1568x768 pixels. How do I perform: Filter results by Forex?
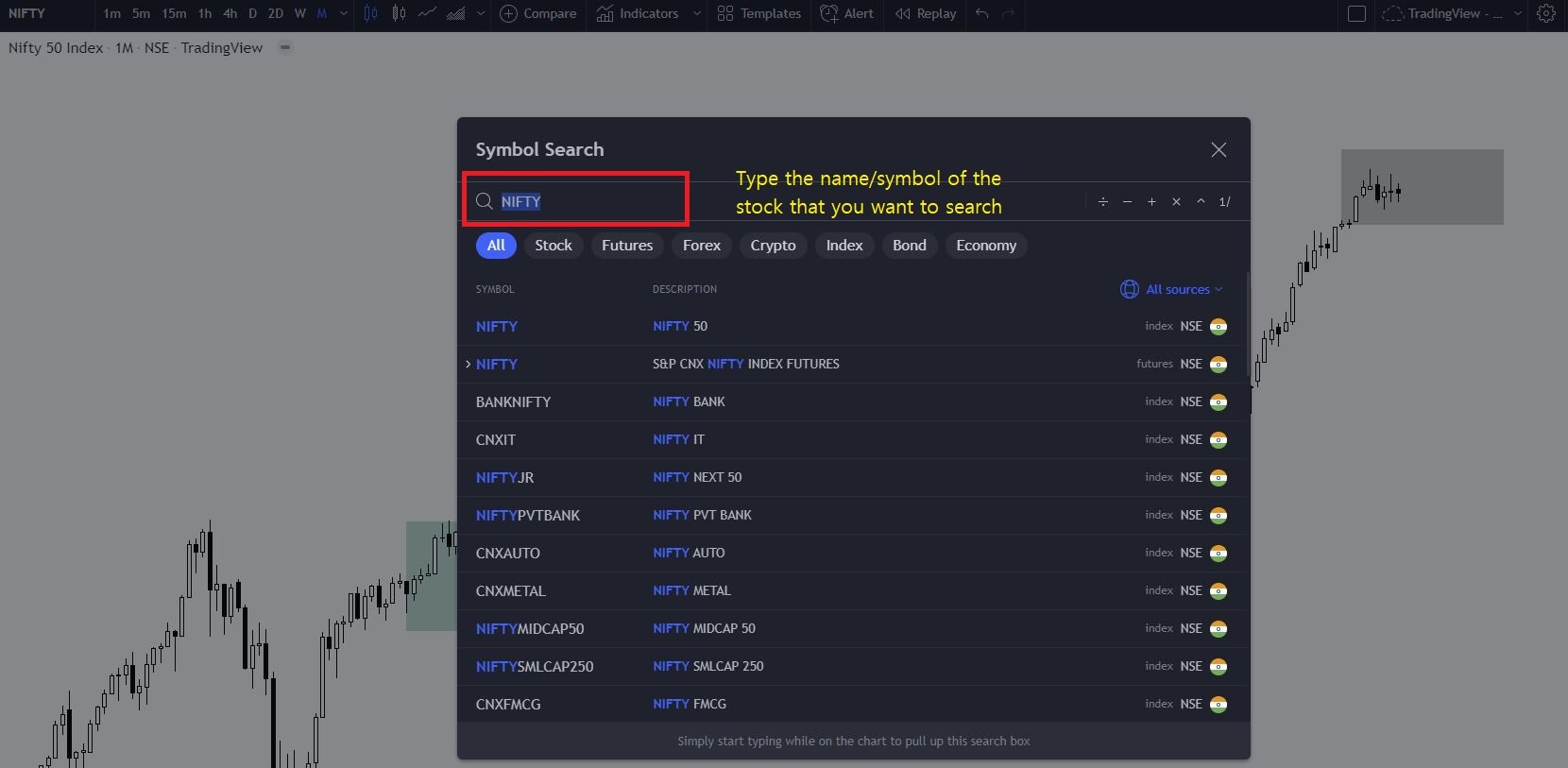702,246
